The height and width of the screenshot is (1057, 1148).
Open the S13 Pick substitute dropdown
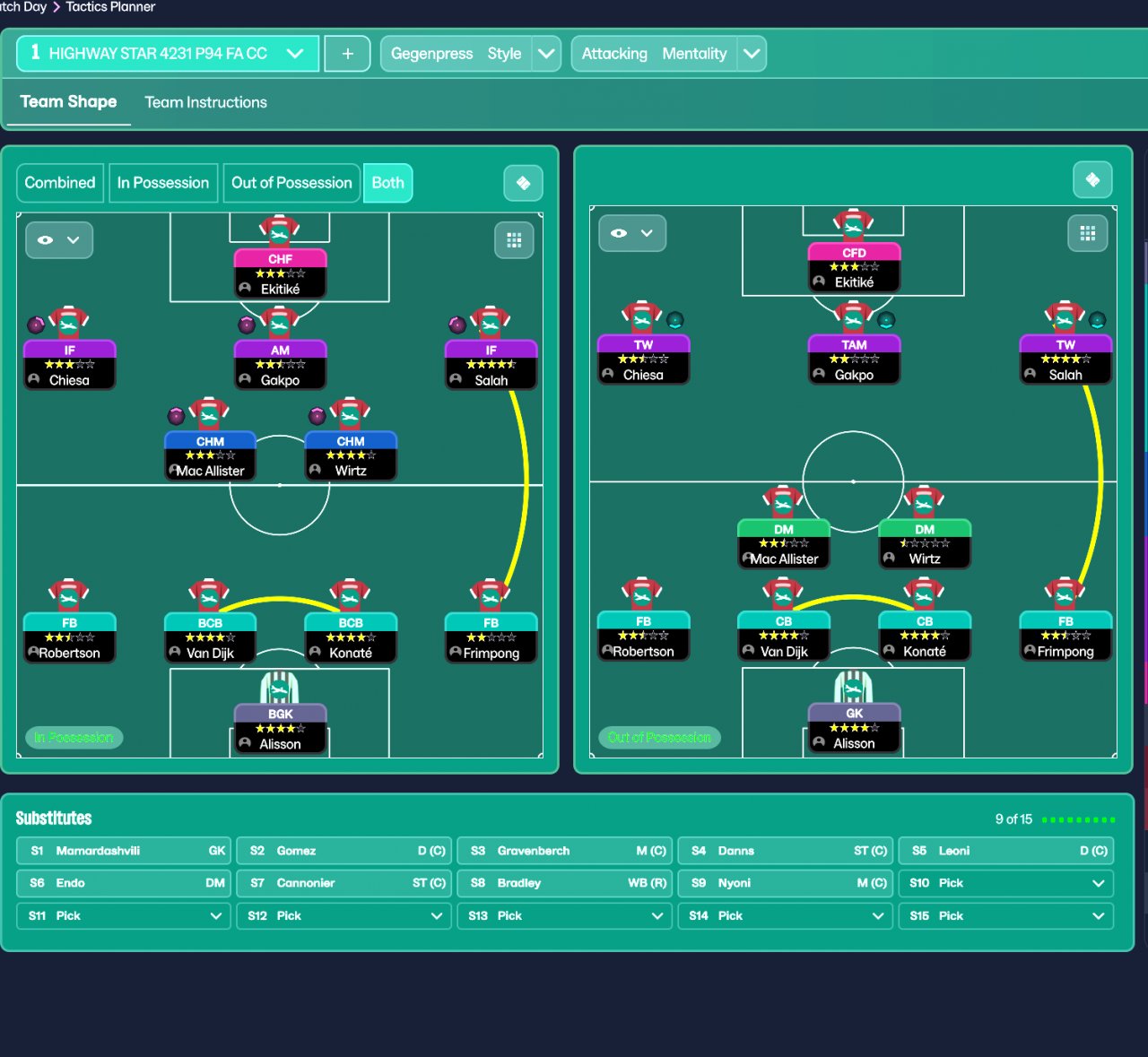565,915
